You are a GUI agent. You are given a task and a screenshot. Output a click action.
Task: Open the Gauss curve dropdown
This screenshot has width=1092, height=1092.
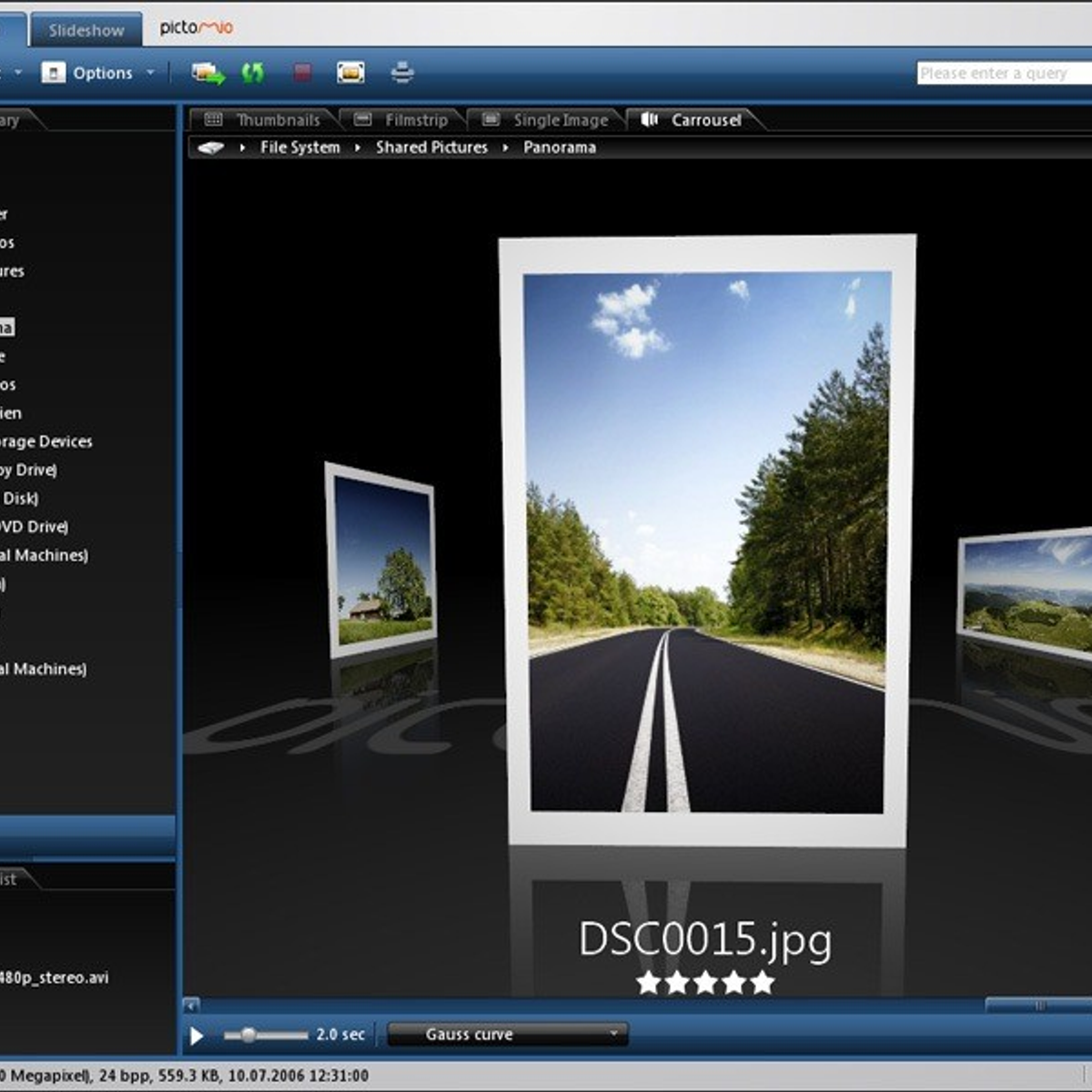(x=507, y=1034)
